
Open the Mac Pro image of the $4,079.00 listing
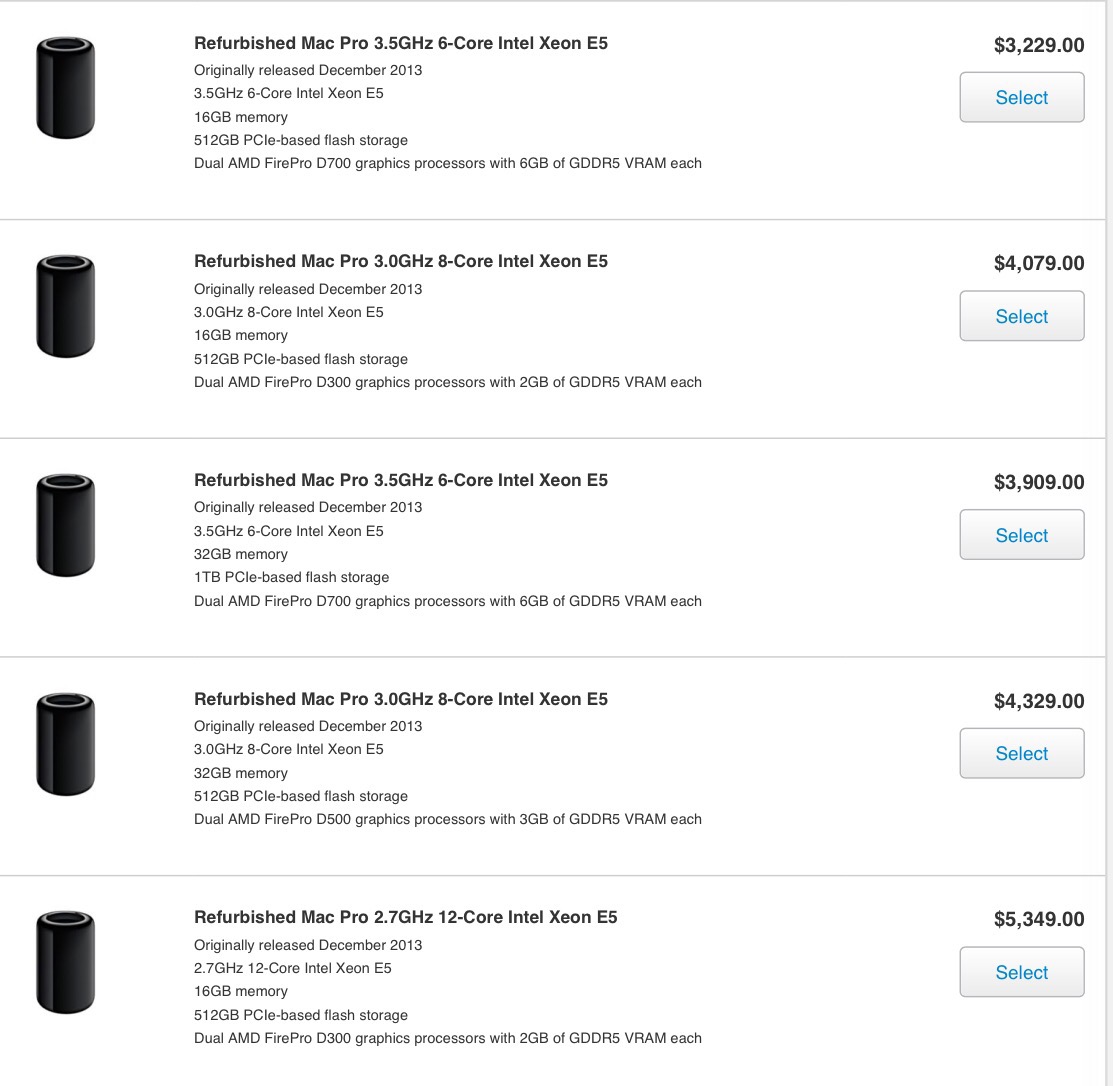coord(65,307)
